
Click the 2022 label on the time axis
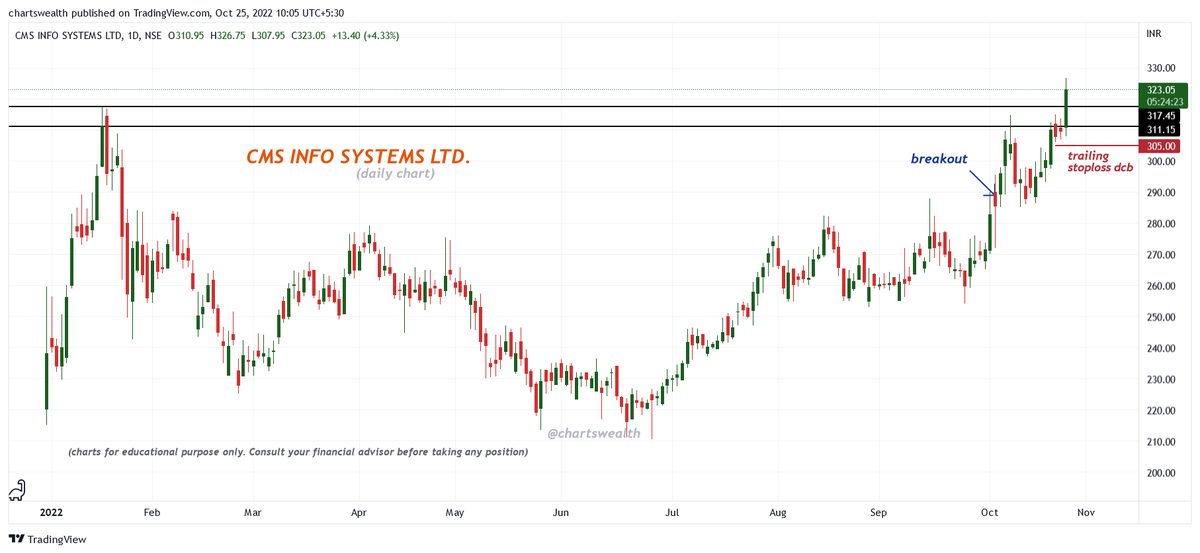click(50, 512)
